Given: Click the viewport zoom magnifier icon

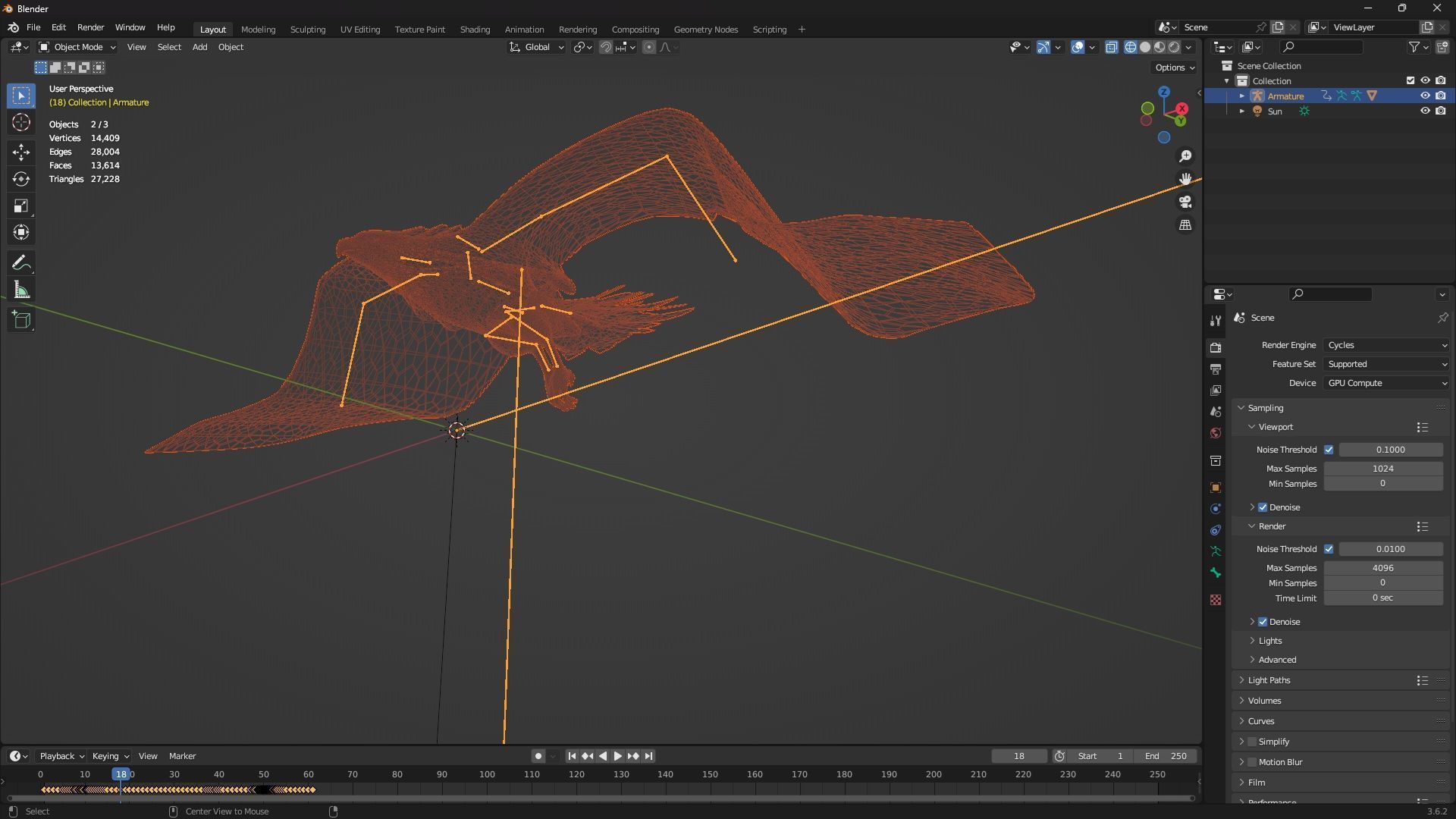Looking at the screenshot, I should point(1185,156).
